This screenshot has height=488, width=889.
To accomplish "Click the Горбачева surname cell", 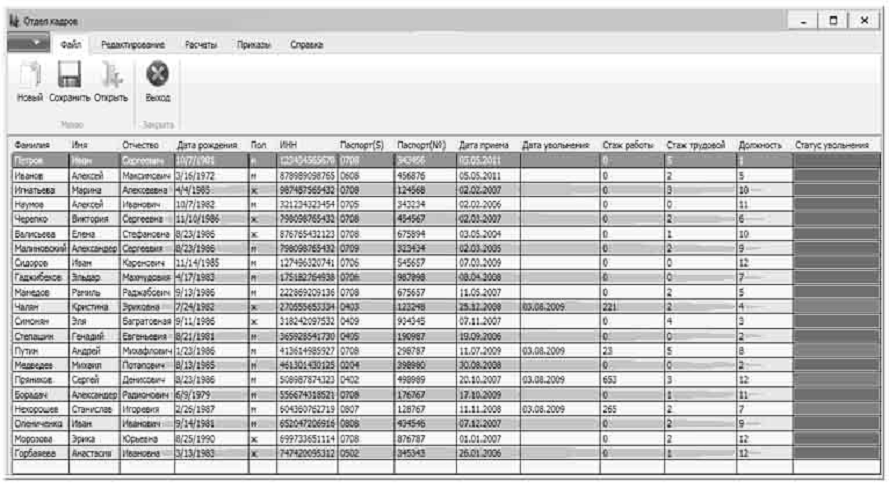I will [40, 453].
